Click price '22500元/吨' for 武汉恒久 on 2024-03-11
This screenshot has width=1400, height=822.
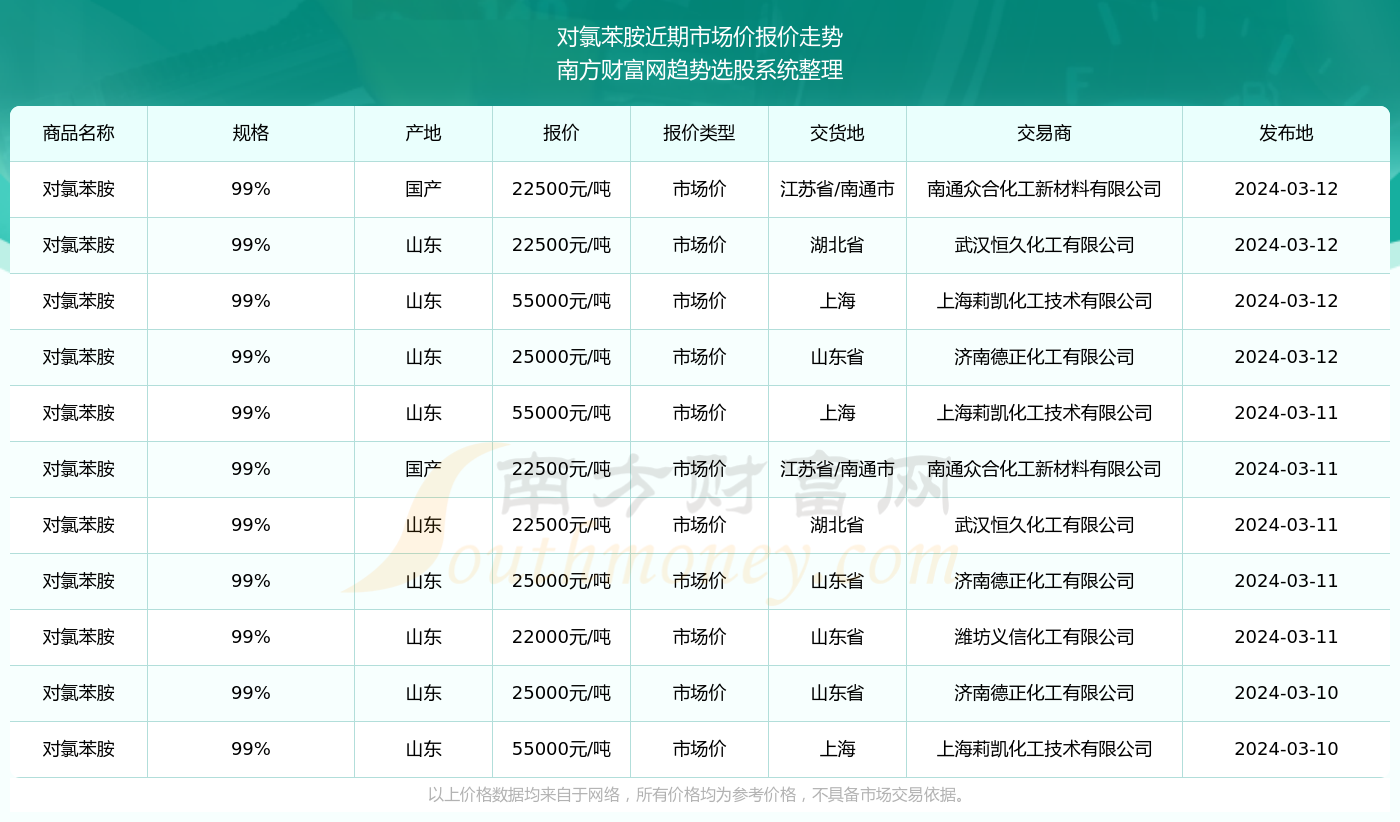point(561,525)
